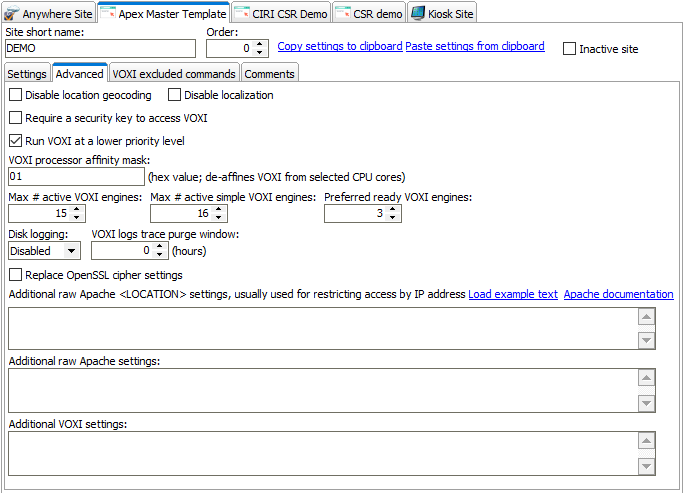Switch to the Settings sub-tab
The image size is (684, 493).
[x=27, y=74]
